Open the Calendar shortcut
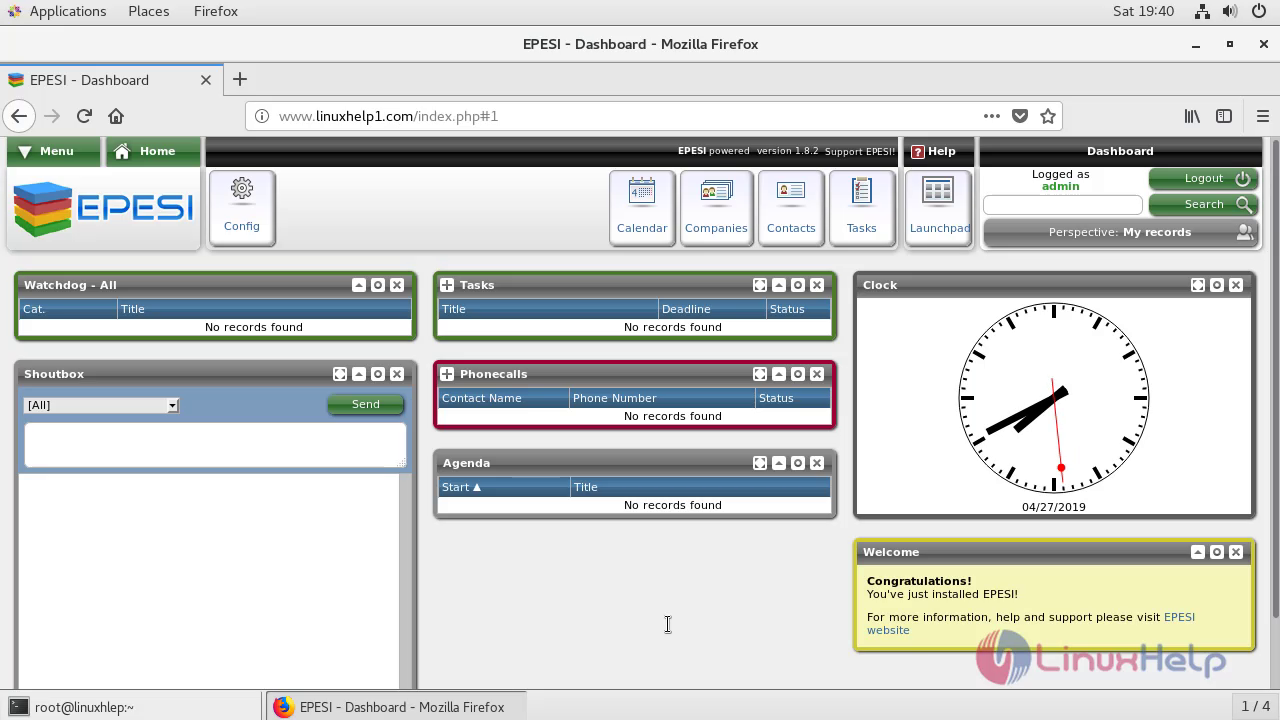The width and height of the screenshot is (1280, 720). [642, 207]
